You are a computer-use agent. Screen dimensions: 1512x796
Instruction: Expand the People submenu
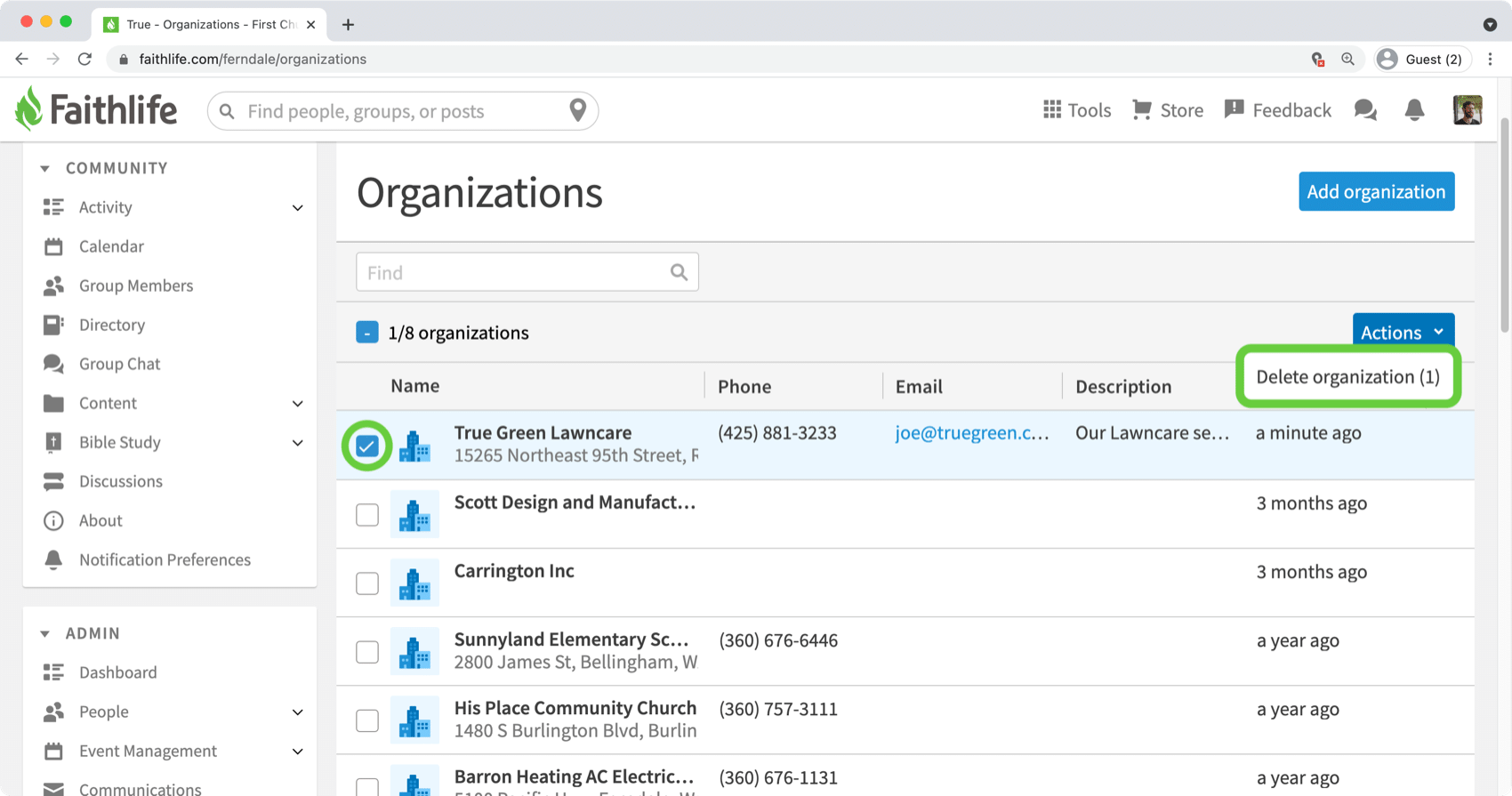pos(298,712)
